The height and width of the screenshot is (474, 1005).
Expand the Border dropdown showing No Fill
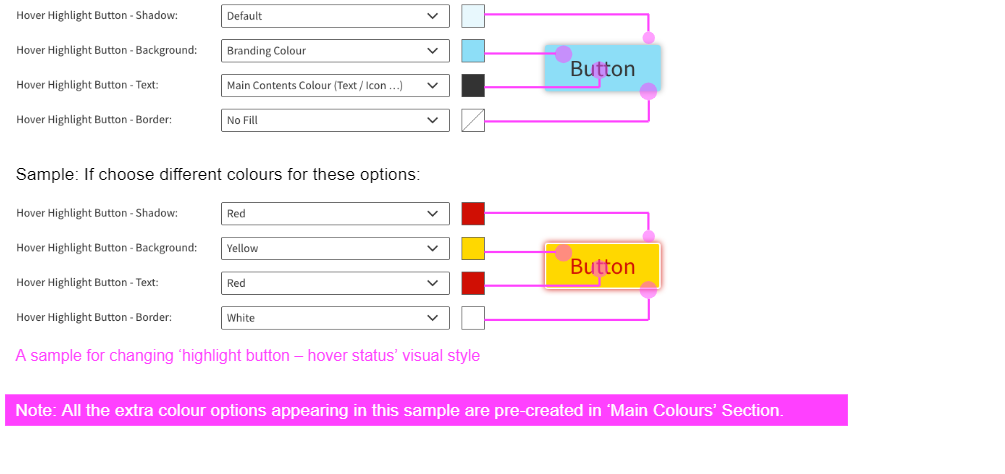pos(335,120)
